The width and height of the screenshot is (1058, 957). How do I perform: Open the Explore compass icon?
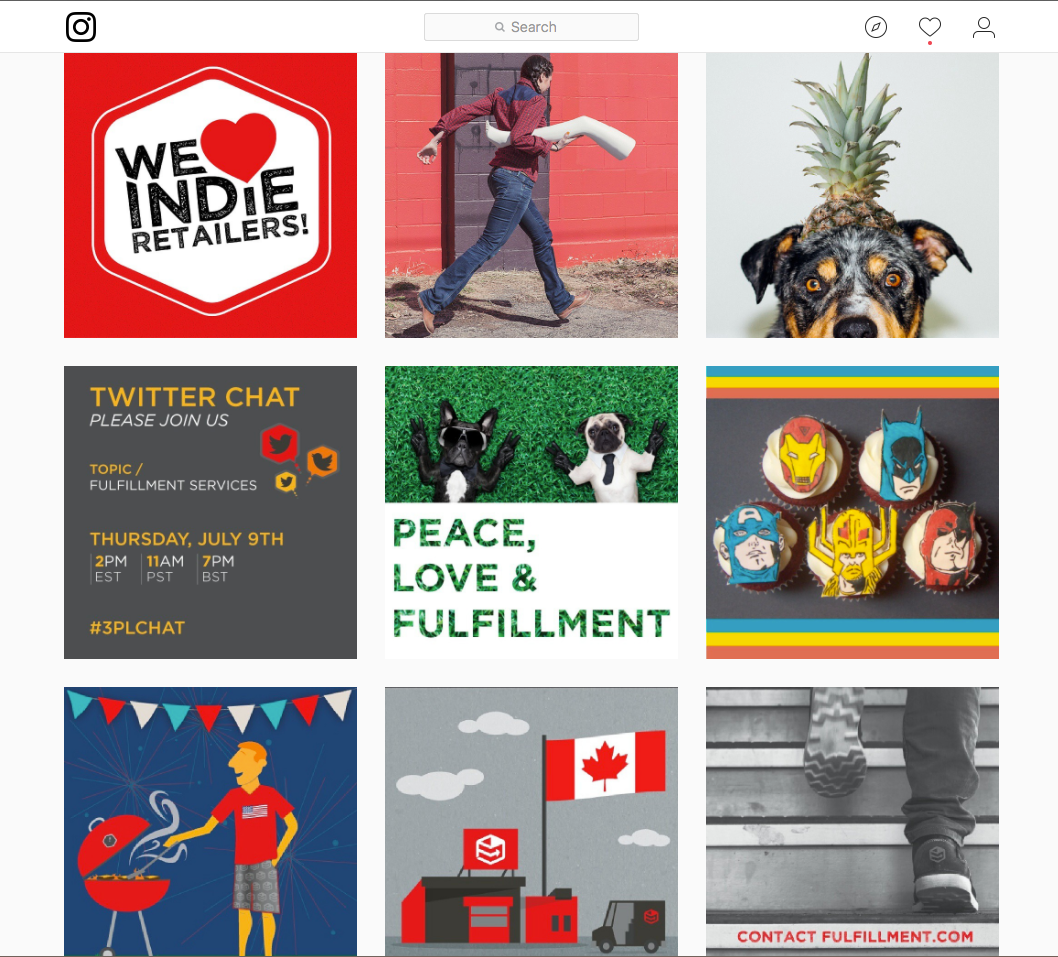click(876, 27)
